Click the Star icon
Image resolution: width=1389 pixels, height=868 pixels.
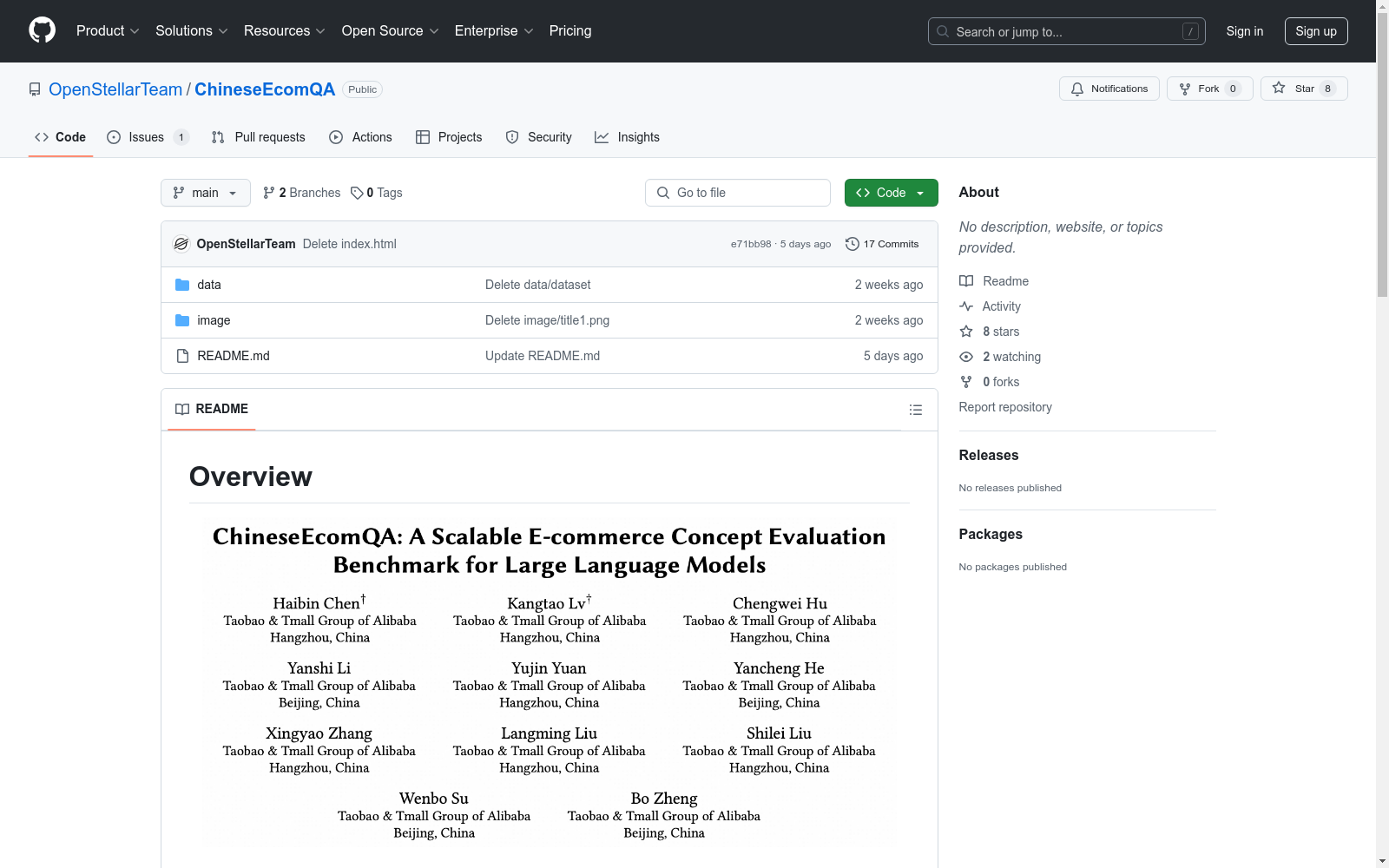coord(1279,88)
